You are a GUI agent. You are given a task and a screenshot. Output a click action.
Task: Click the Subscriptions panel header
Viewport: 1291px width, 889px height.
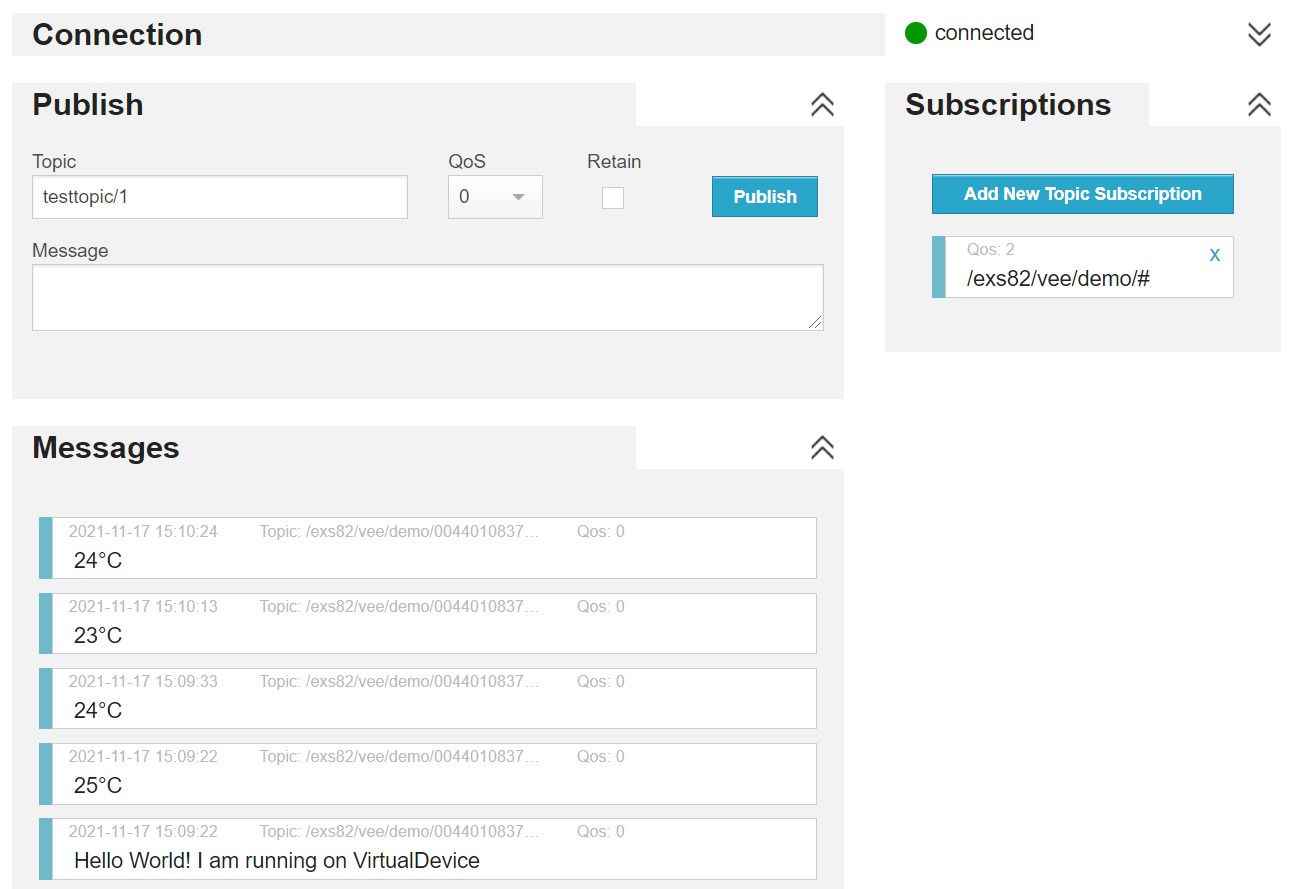click(1017, 105)
